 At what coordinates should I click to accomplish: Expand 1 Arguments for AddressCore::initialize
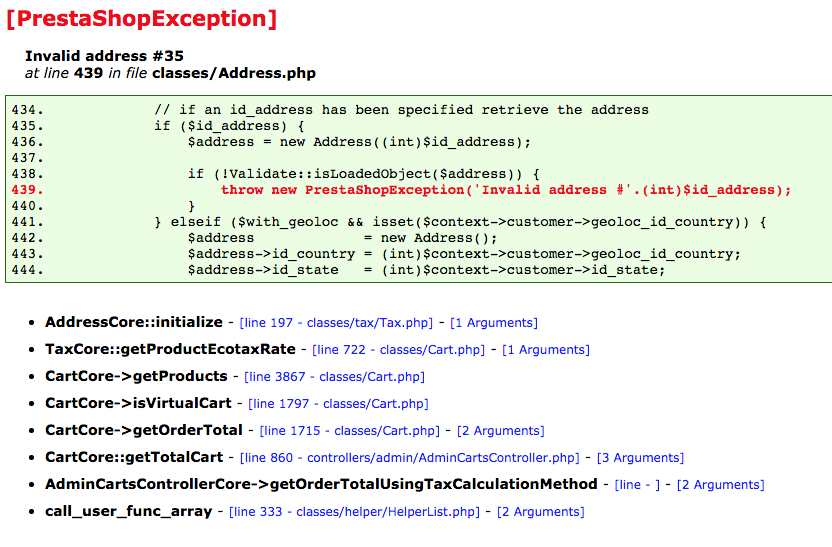pos(494,323)
